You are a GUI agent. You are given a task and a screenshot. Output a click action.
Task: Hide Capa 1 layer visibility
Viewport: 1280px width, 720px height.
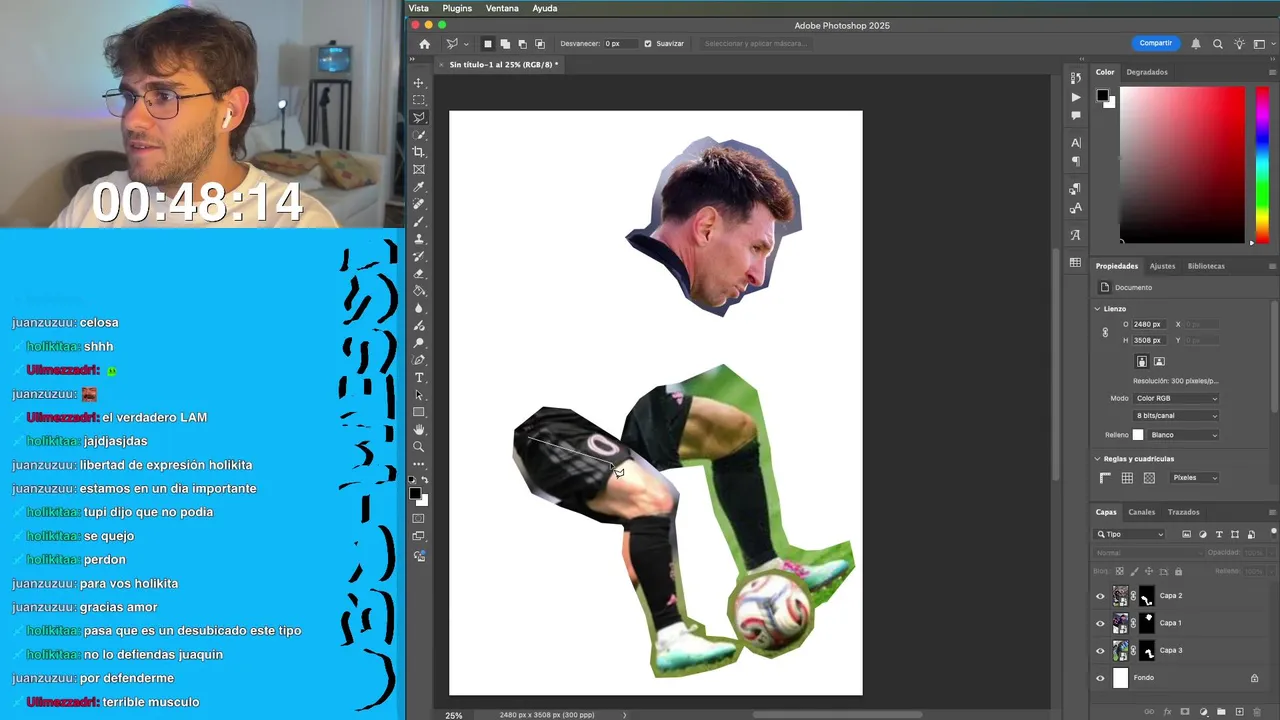tap(1100, 623)
